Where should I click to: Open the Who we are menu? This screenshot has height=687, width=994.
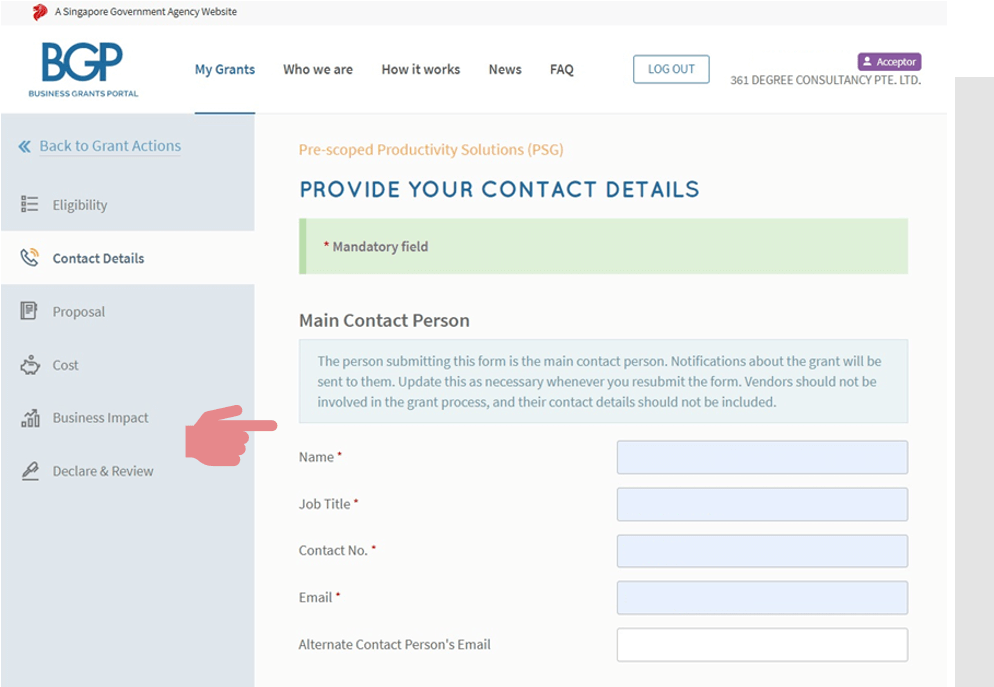[x=317, y=69]
